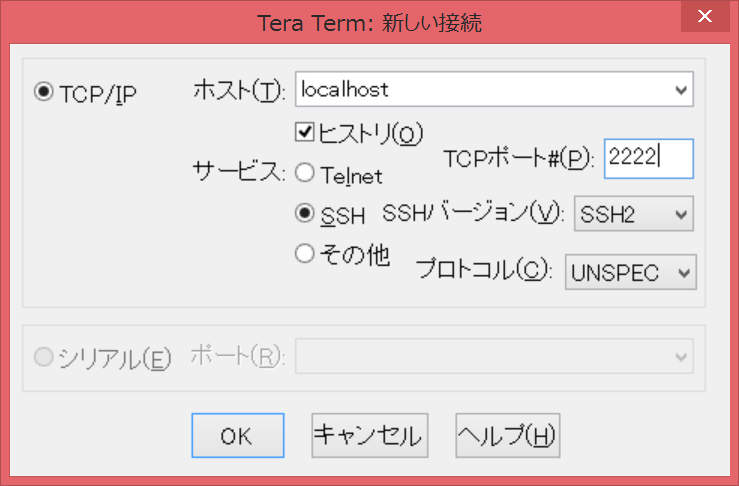Expand the Host history dropdown arrow
Viewport: 739px width, 486px height.
(x=681, y=89)
